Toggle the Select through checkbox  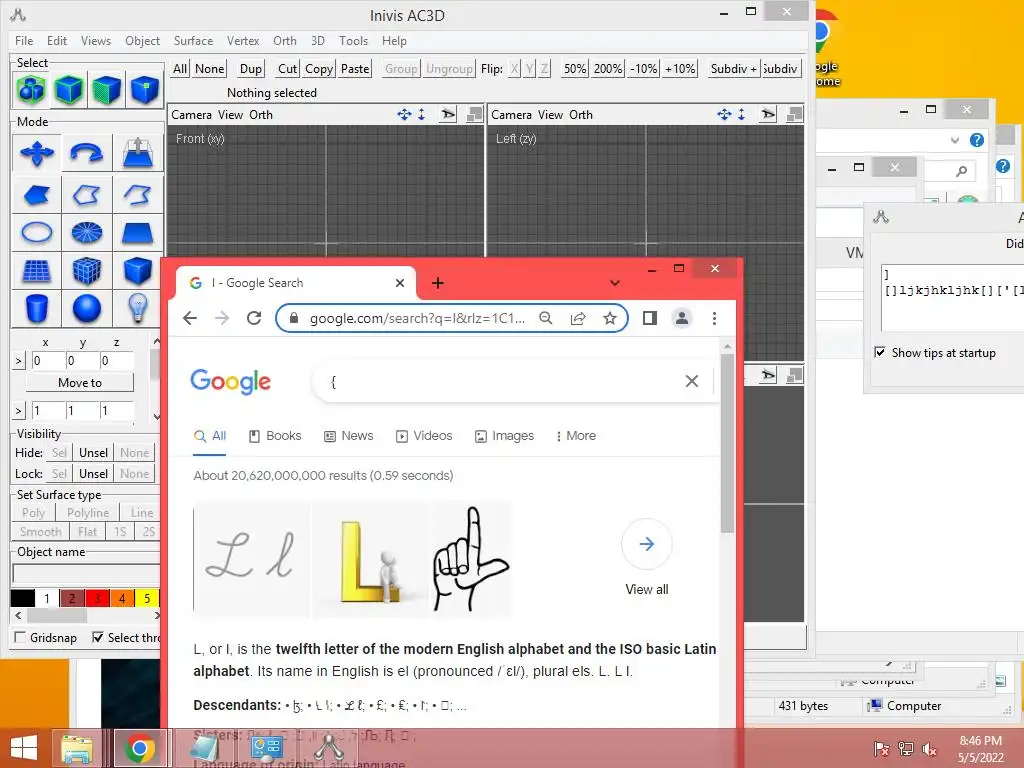97,637
